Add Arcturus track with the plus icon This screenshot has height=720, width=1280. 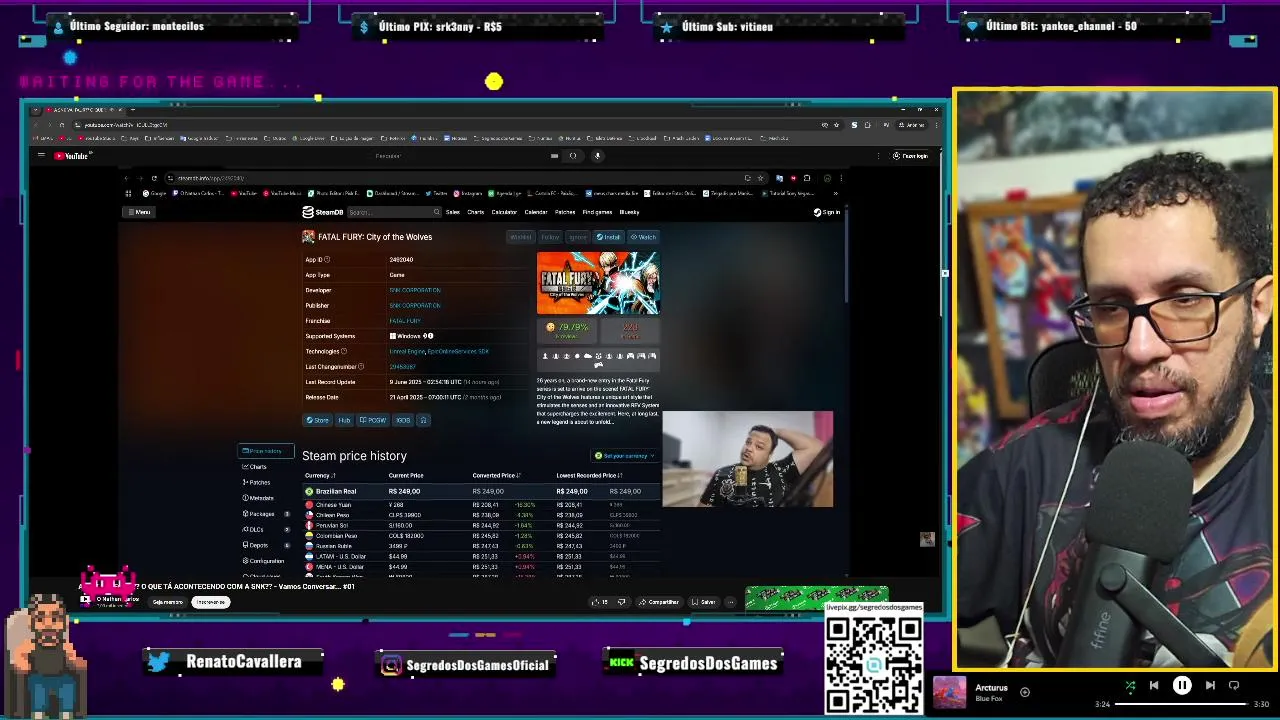[1025, 692]
